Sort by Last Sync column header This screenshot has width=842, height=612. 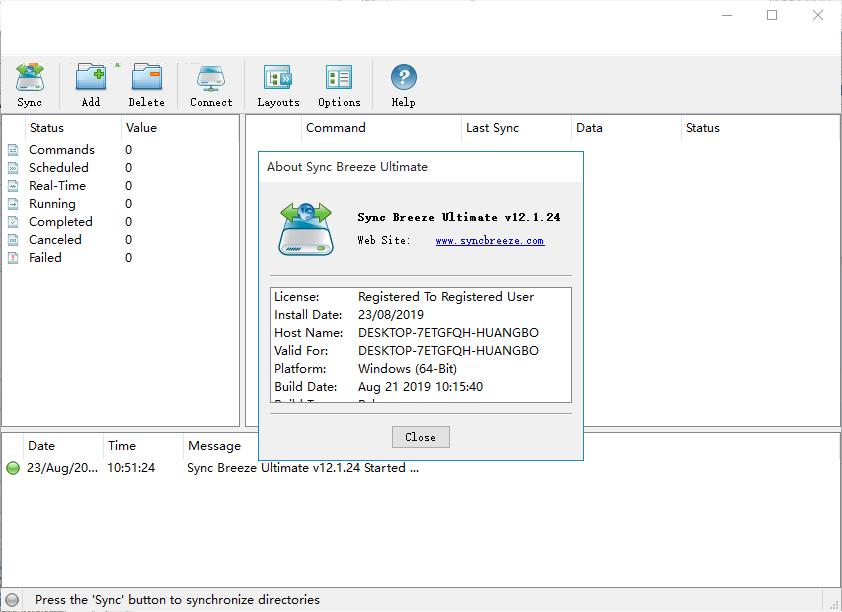(492, 128)
